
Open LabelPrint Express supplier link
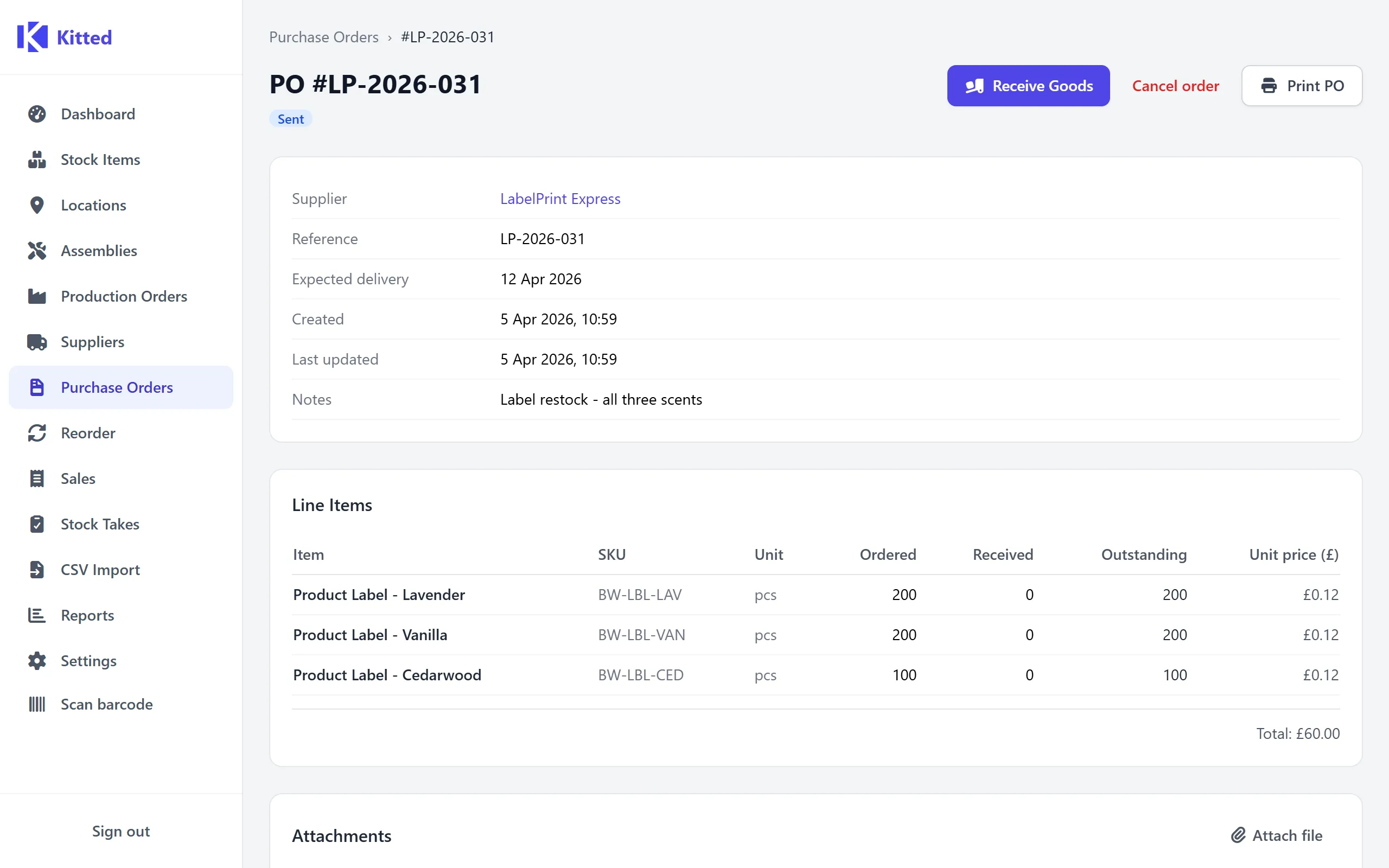pyautogui.click(x=559, y=199)
